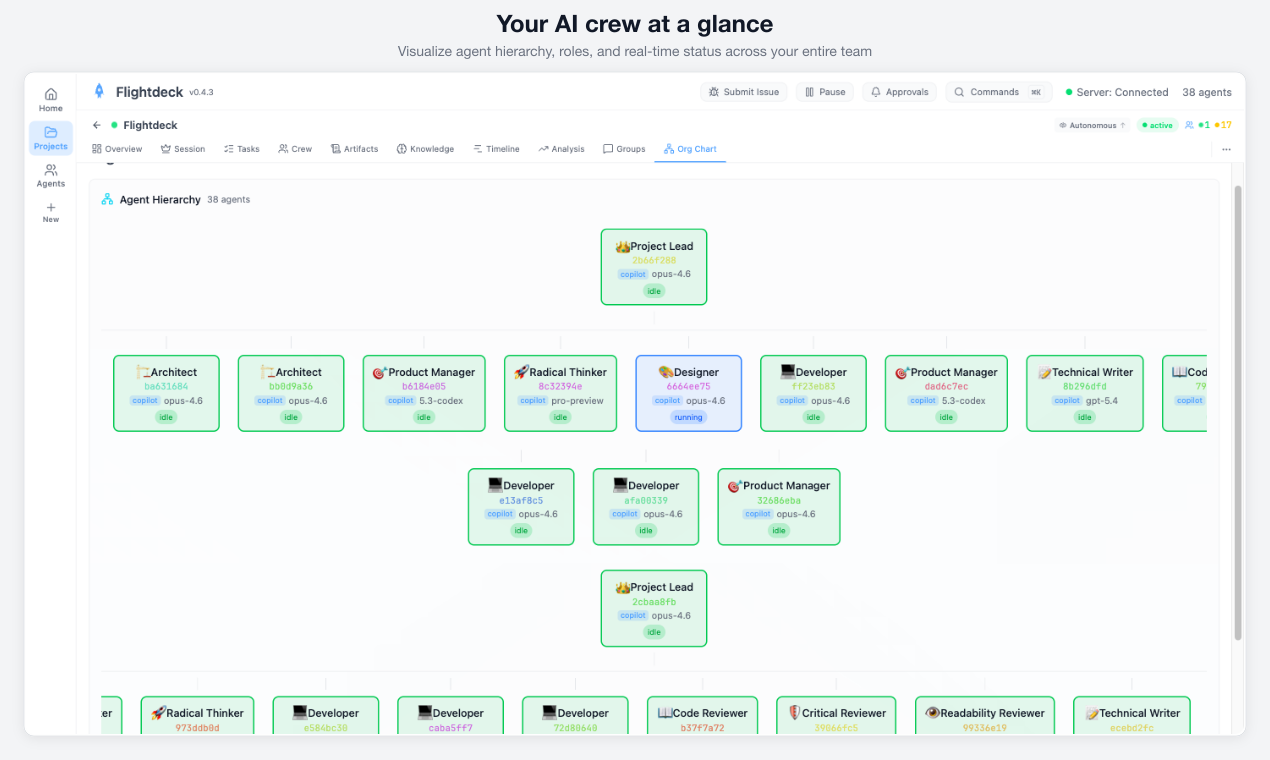Click the Agent Hierarchy icon
Viewport: 1270px width, 760px height.
(x=107, y=199)
